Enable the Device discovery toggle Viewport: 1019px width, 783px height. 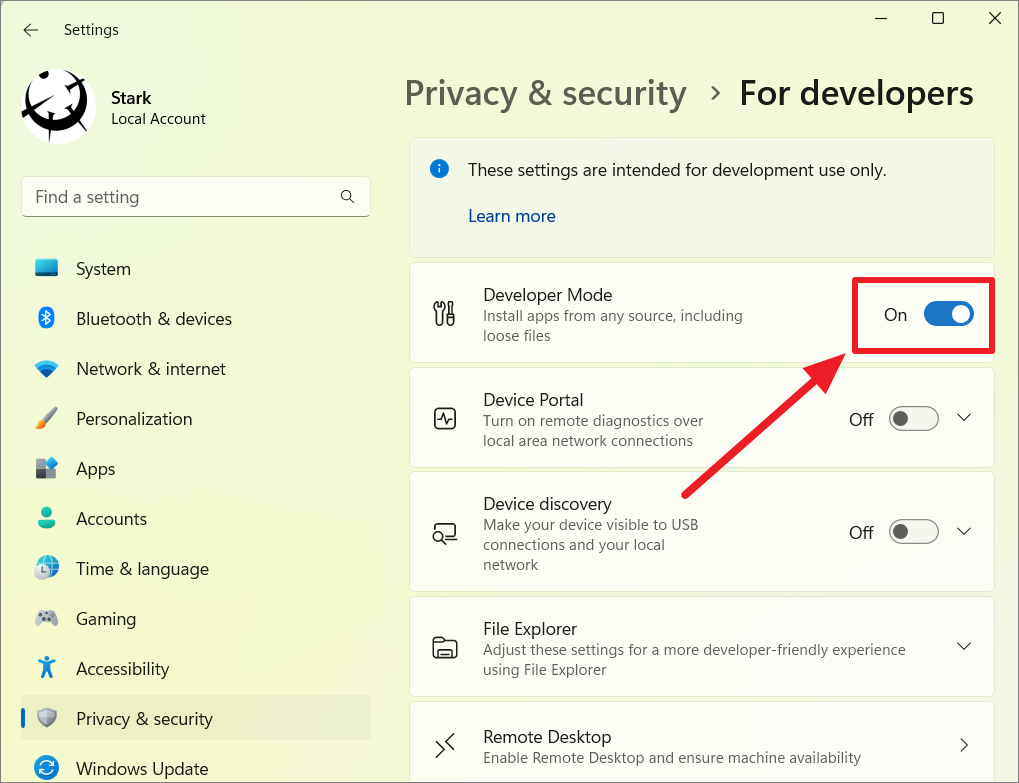(913, 532)
